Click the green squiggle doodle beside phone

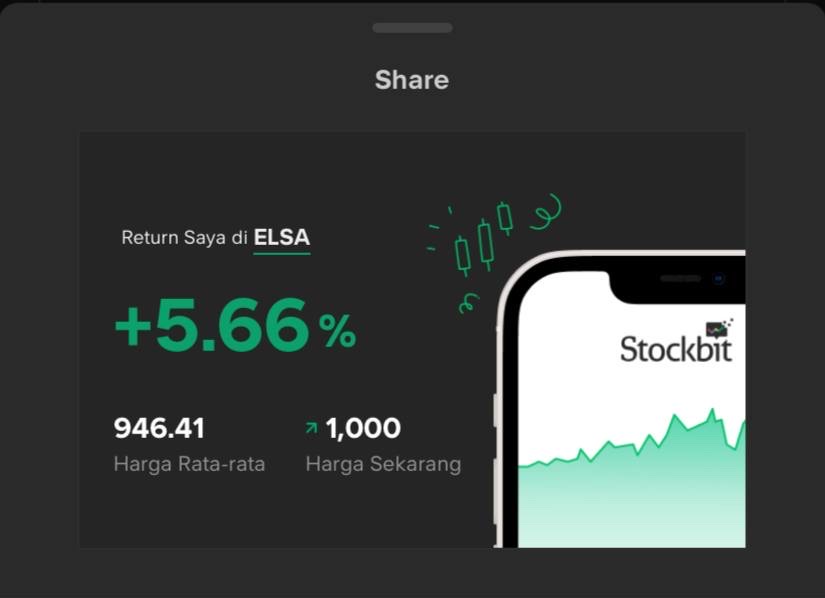pyautogui.click(x=467, y=301)
